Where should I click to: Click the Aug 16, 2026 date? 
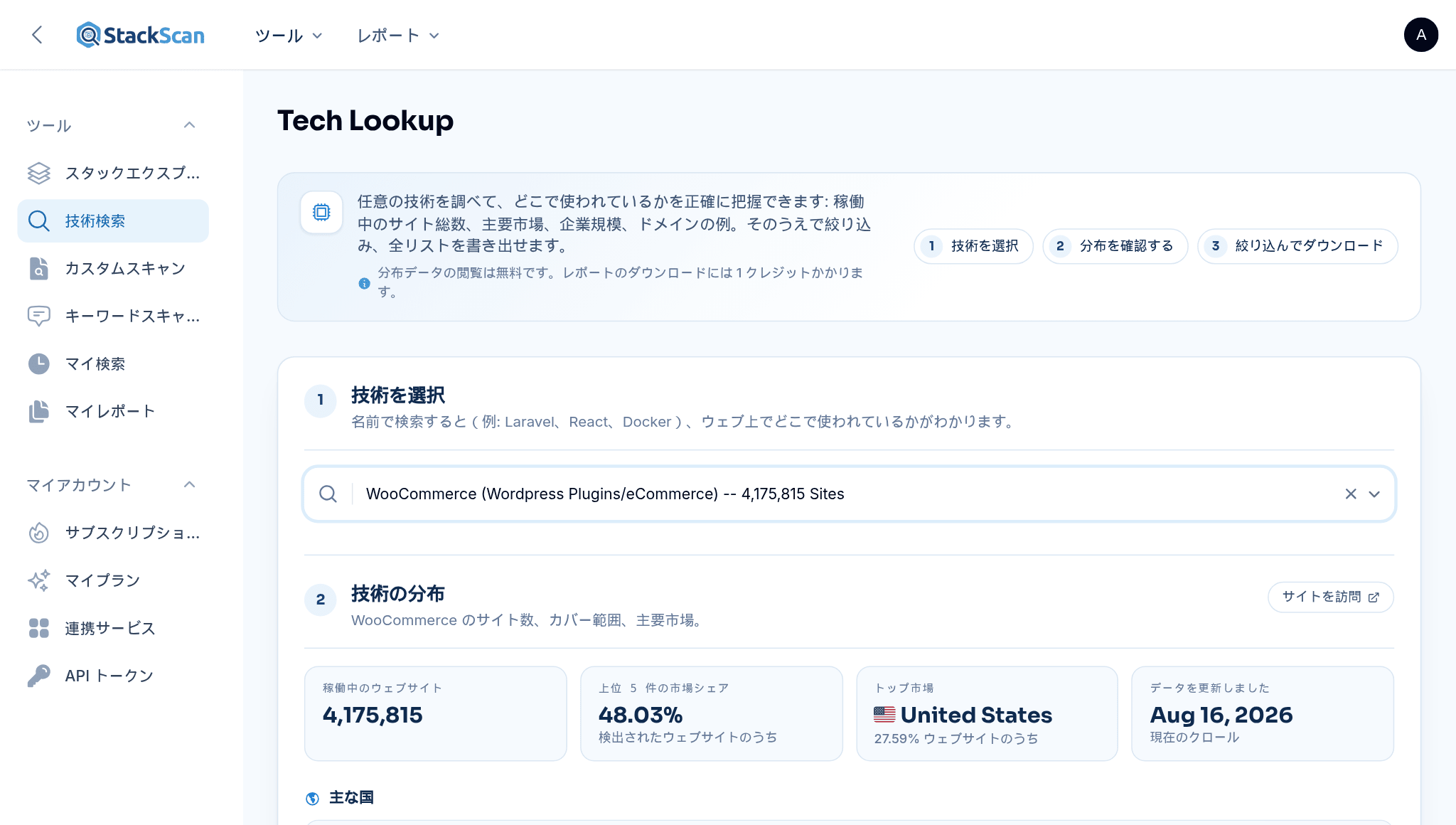[x=1221, y=715]
